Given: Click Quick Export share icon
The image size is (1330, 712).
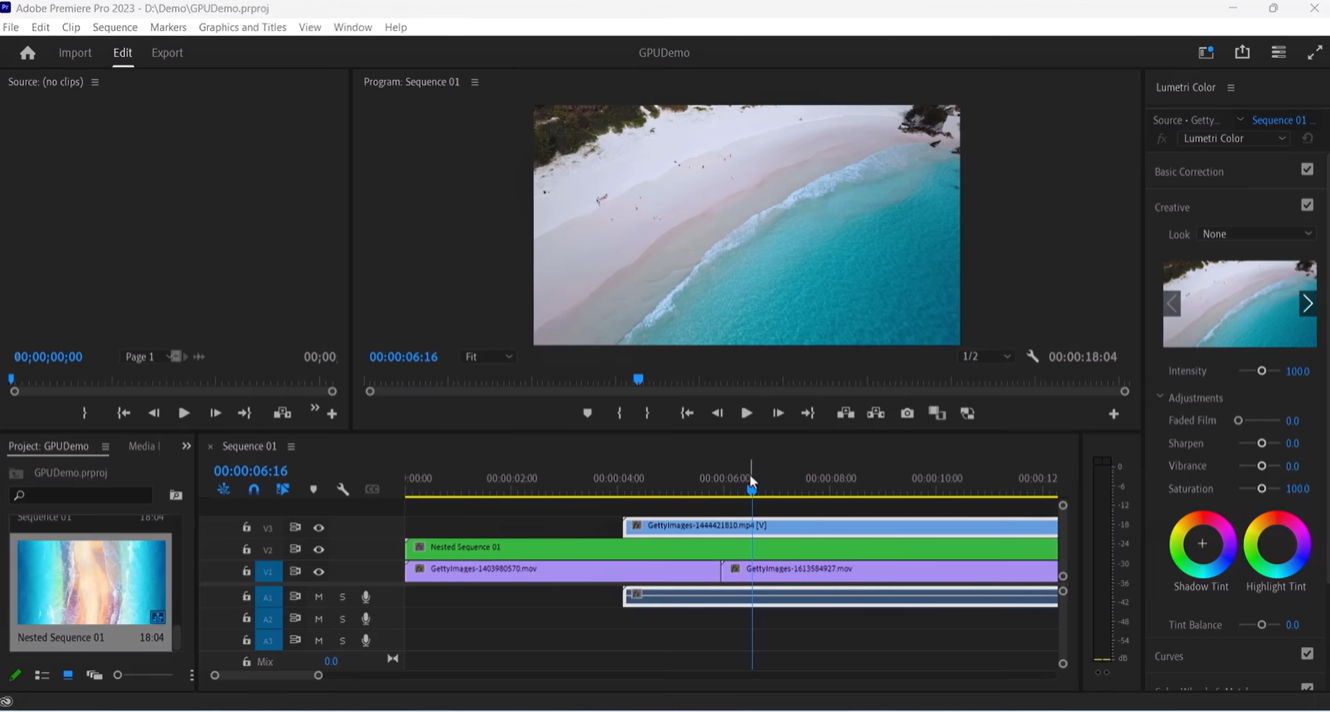Looking at the screenshot, I should click(x=1242, y=52).
